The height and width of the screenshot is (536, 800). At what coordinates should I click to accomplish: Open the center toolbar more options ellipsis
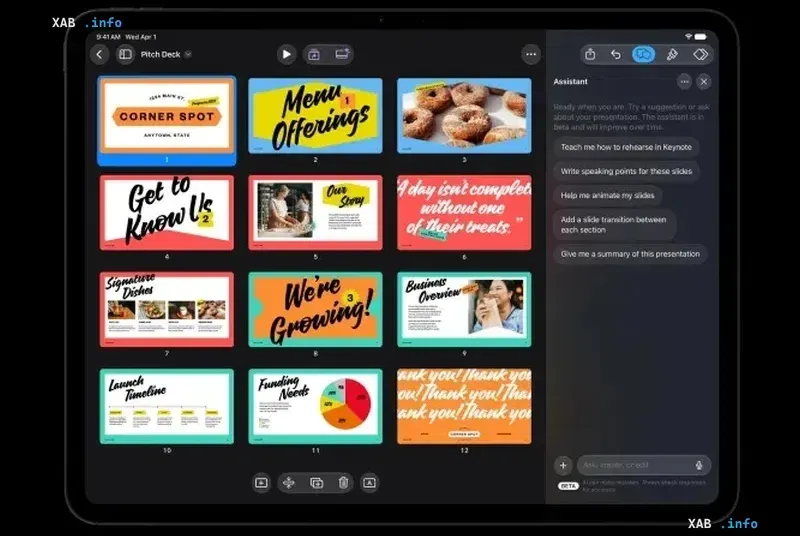[x=531, y=55]
